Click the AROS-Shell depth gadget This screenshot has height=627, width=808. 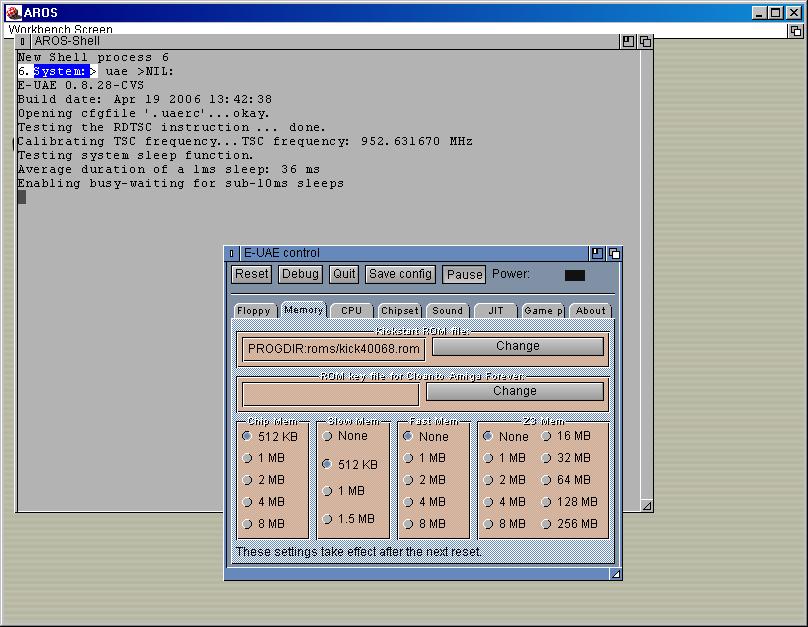[645, 41]
